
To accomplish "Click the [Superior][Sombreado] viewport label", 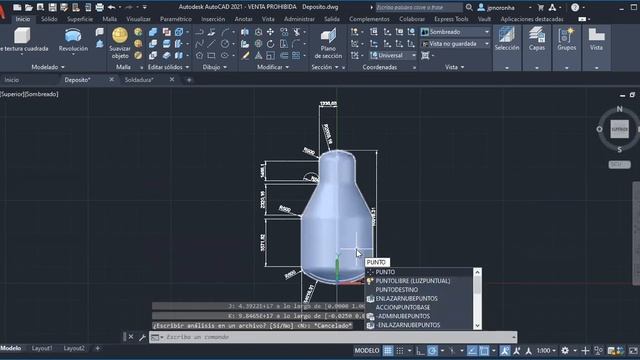I will click(x=29, y=94).
